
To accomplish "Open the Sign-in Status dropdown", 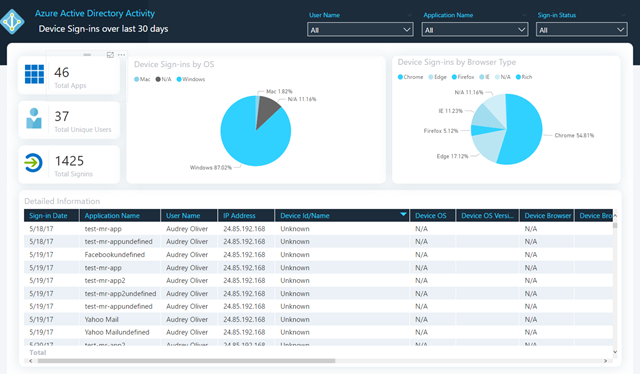I will click(582, 30).
